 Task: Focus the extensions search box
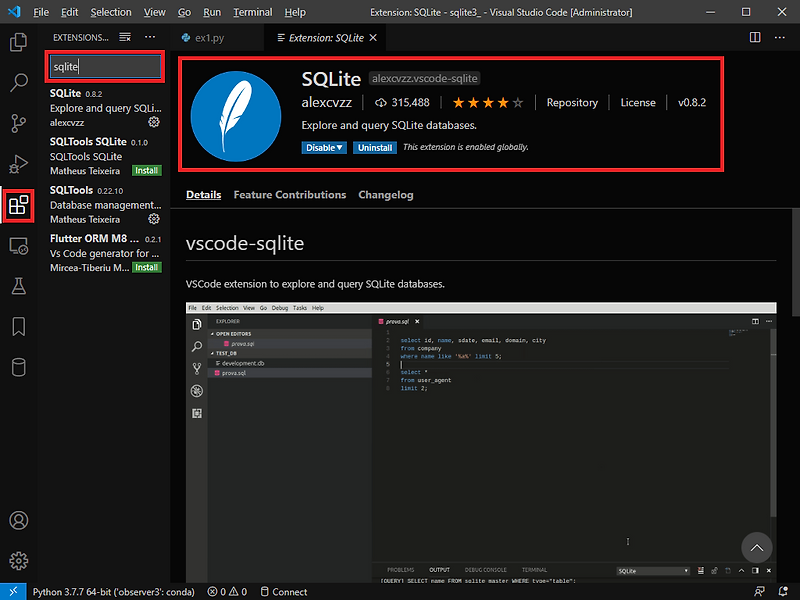[x=105, y=66]
